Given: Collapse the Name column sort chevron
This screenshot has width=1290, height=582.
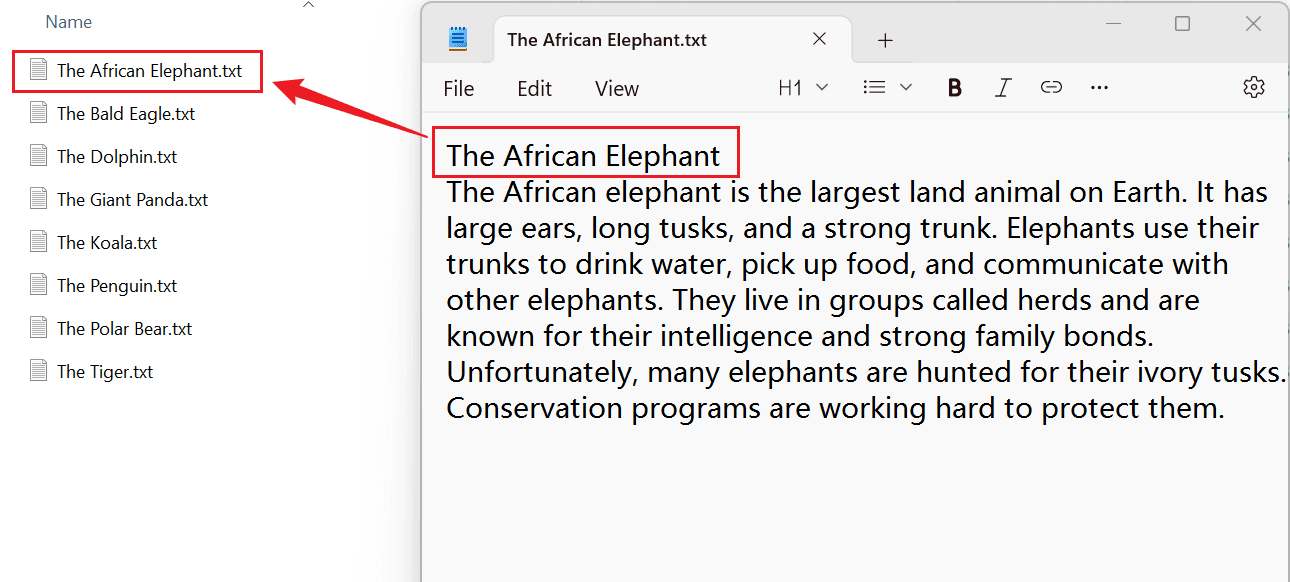Looking at the screenshot, I should click(308, 5).
